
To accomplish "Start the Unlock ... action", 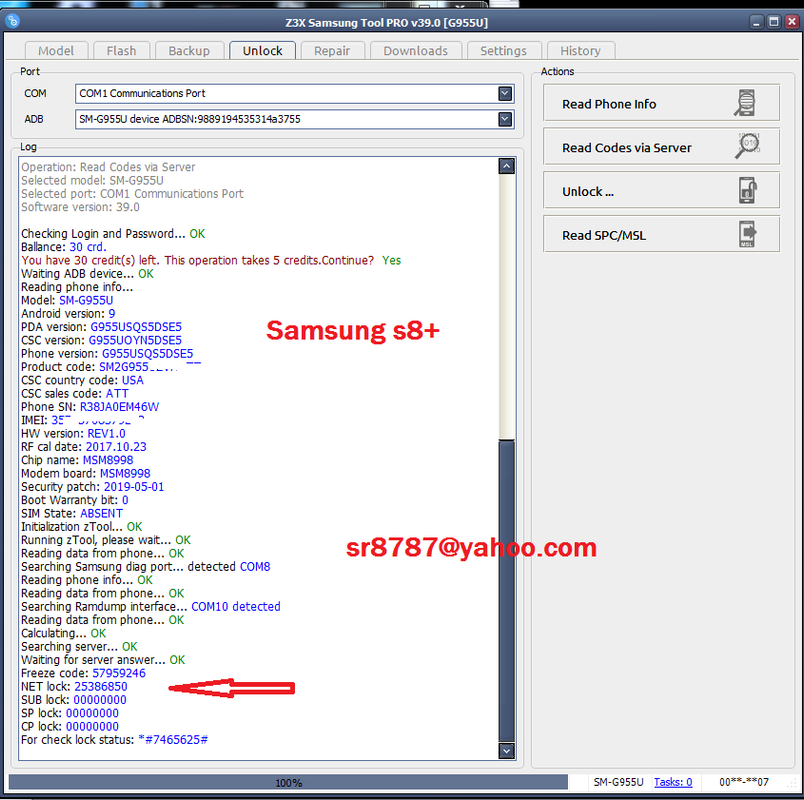I will tap(661, 191).
